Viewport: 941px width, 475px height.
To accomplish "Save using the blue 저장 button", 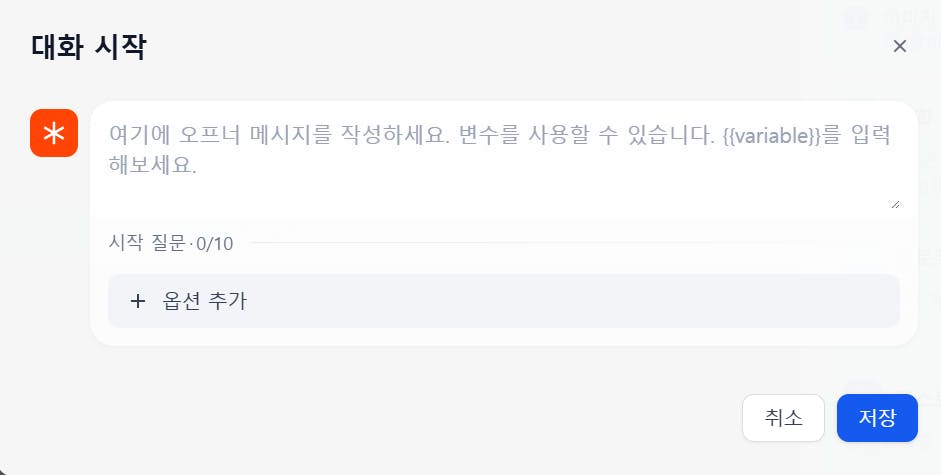I will point(877,418).
